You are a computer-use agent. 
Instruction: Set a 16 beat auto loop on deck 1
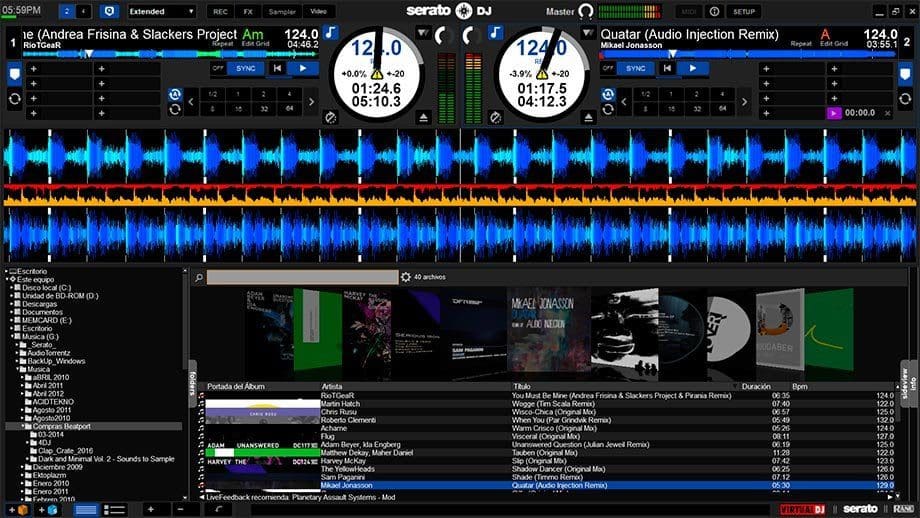[238, 109]
